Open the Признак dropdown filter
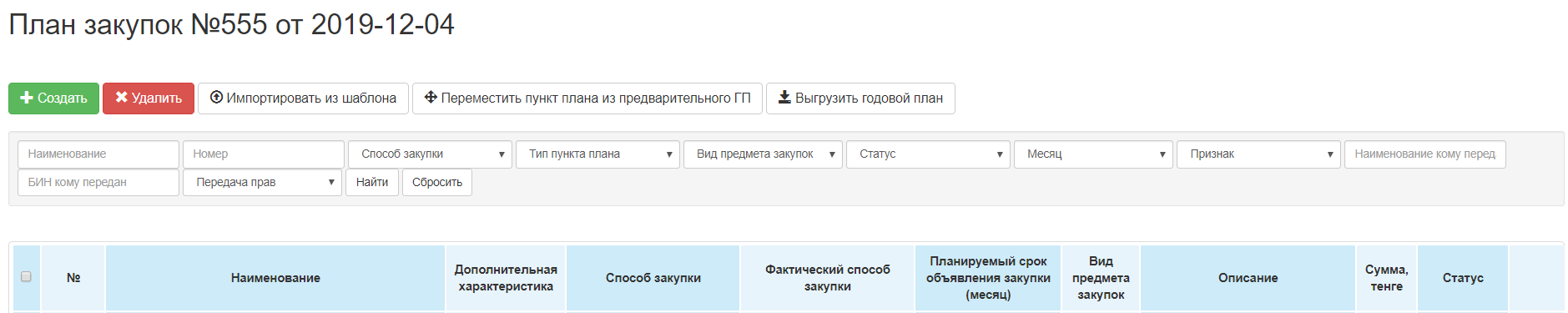This screenshot has width=1568, height=313. point(1258,154)
